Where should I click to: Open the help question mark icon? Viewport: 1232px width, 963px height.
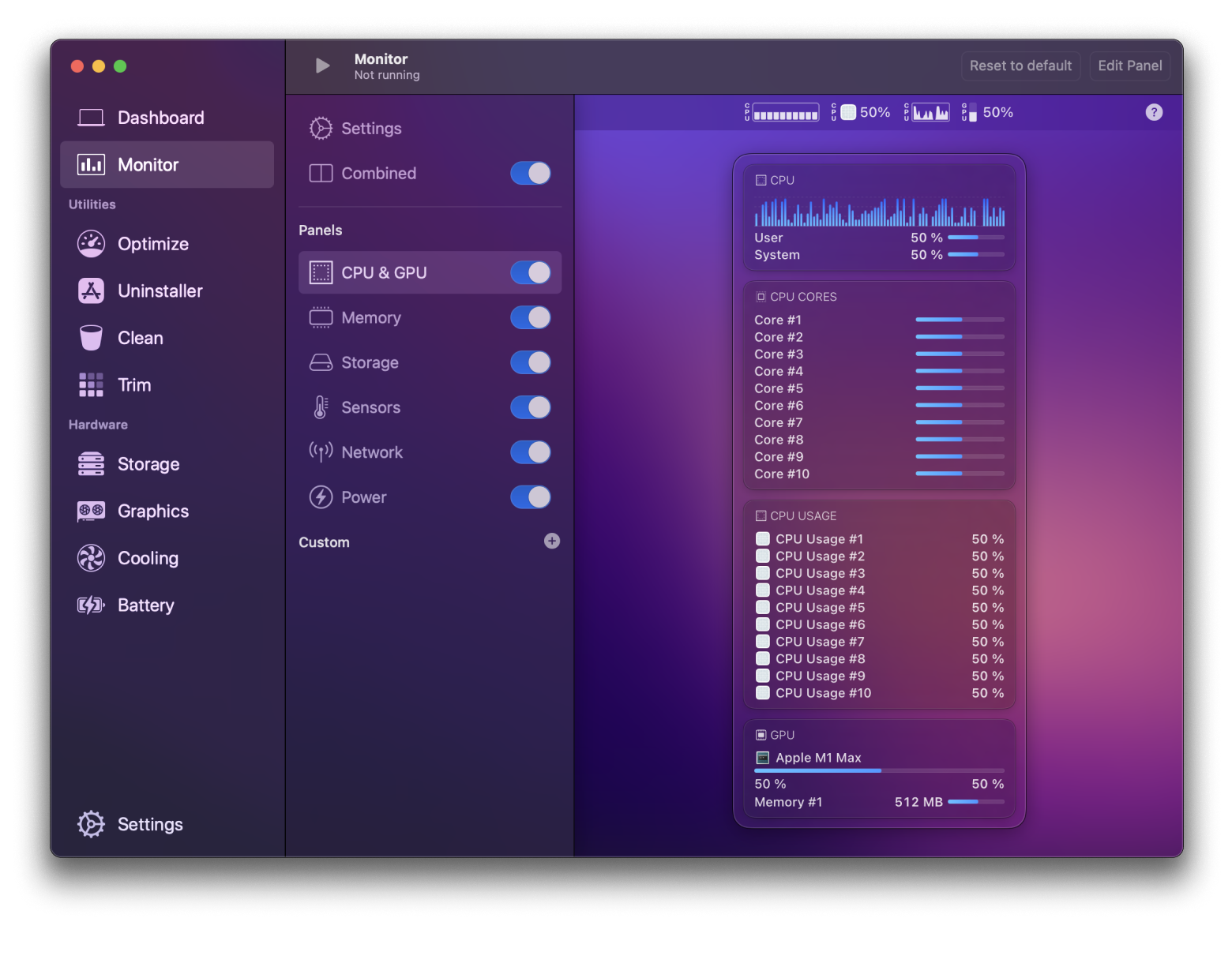click(x=1154, y=112)
